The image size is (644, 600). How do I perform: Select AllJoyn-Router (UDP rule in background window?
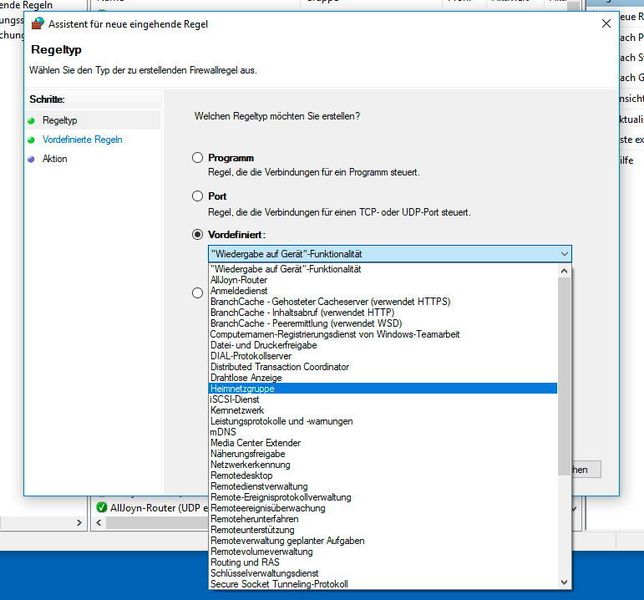(x=160, y=508)
